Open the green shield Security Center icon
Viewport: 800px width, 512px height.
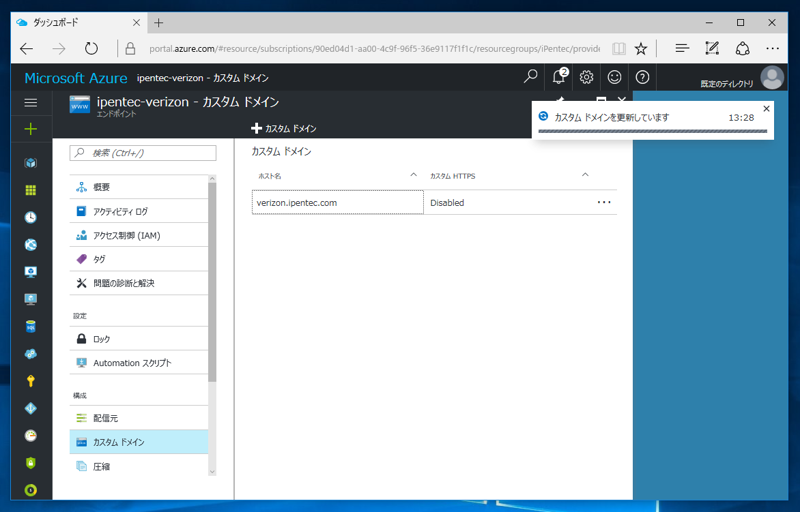31,463
